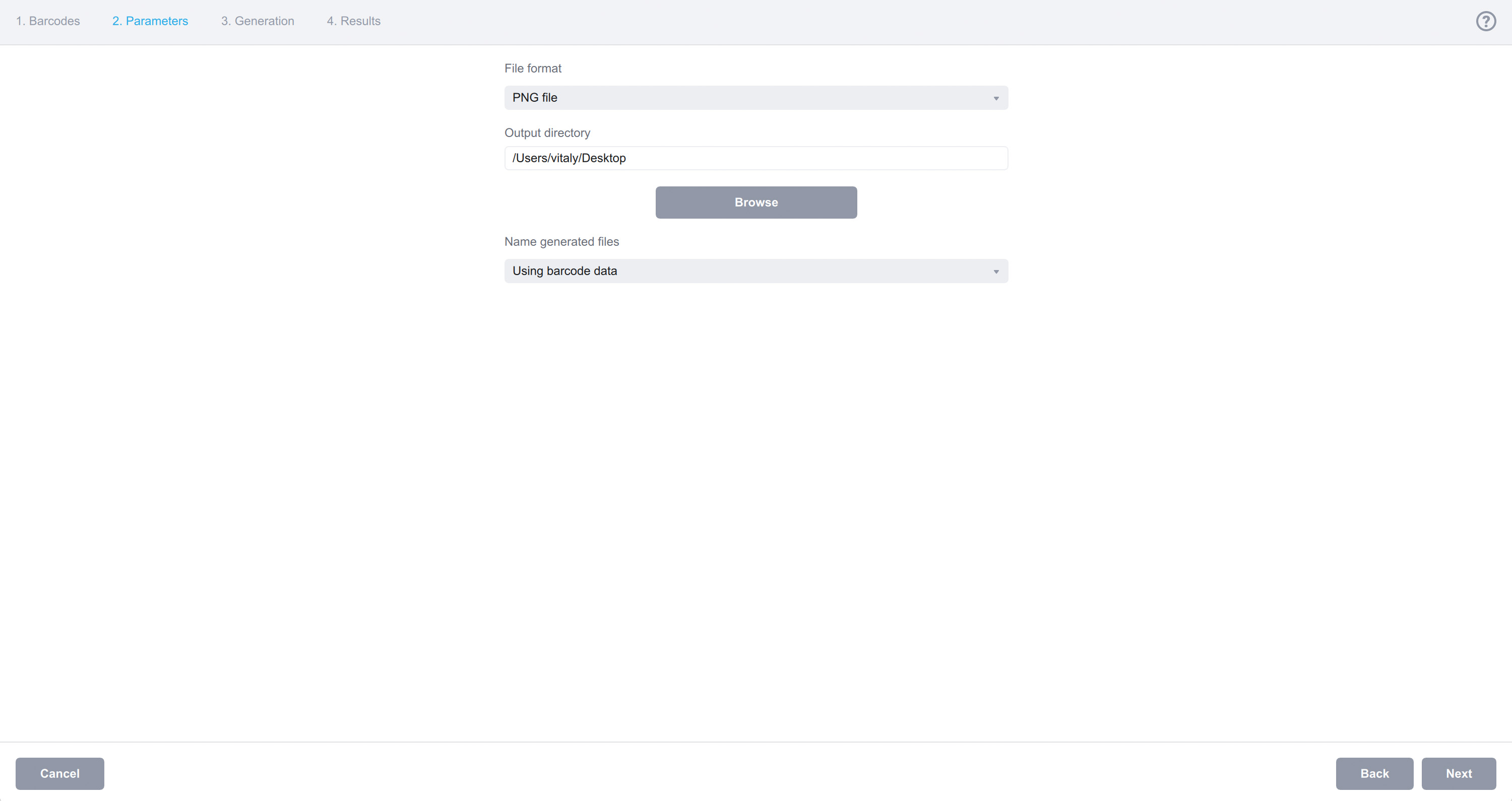Select the PNG file value in the combo box
The image size is (1512, 801).
[535, 97]
